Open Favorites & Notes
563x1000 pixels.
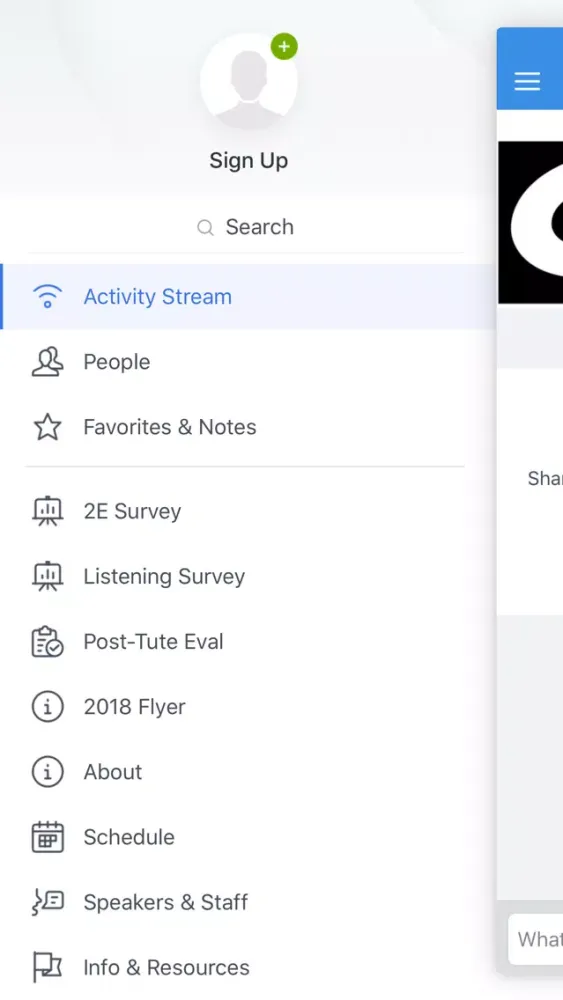(x=248, y=427)
